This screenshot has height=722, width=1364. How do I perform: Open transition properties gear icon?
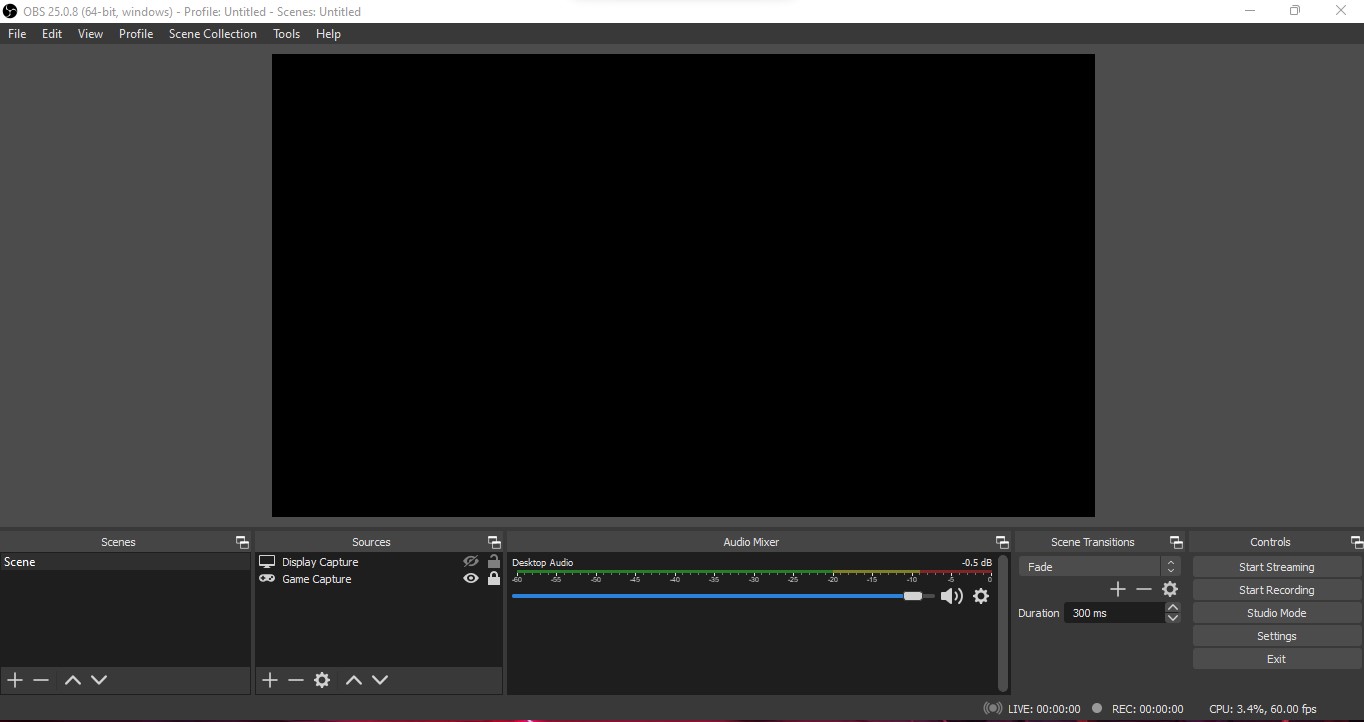[1170, 590]
